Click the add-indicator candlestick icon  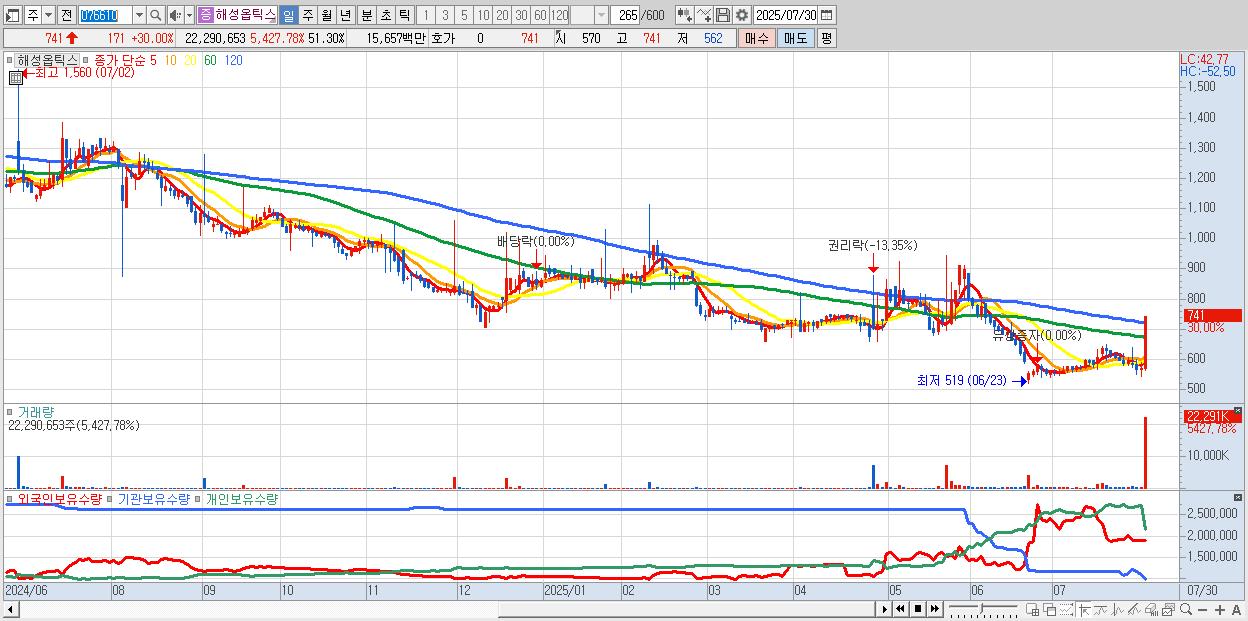pyautogui.click(x=685, y=15)
